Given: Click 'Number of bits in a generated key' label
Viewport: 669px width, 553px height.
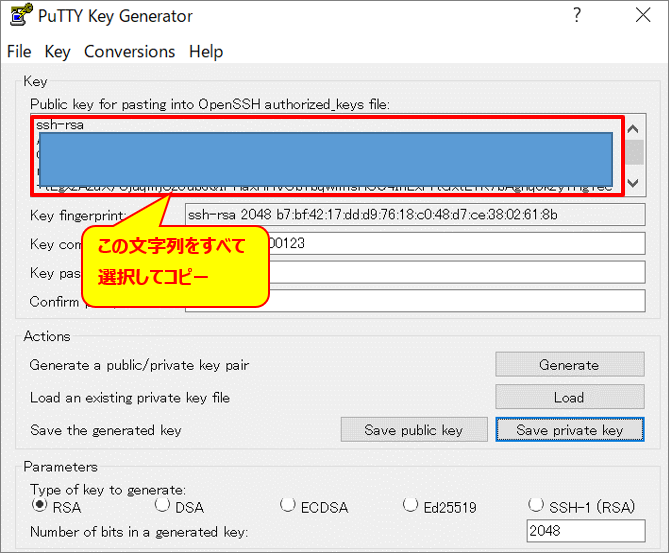Looking at the screenshot, I should (139, 532).
